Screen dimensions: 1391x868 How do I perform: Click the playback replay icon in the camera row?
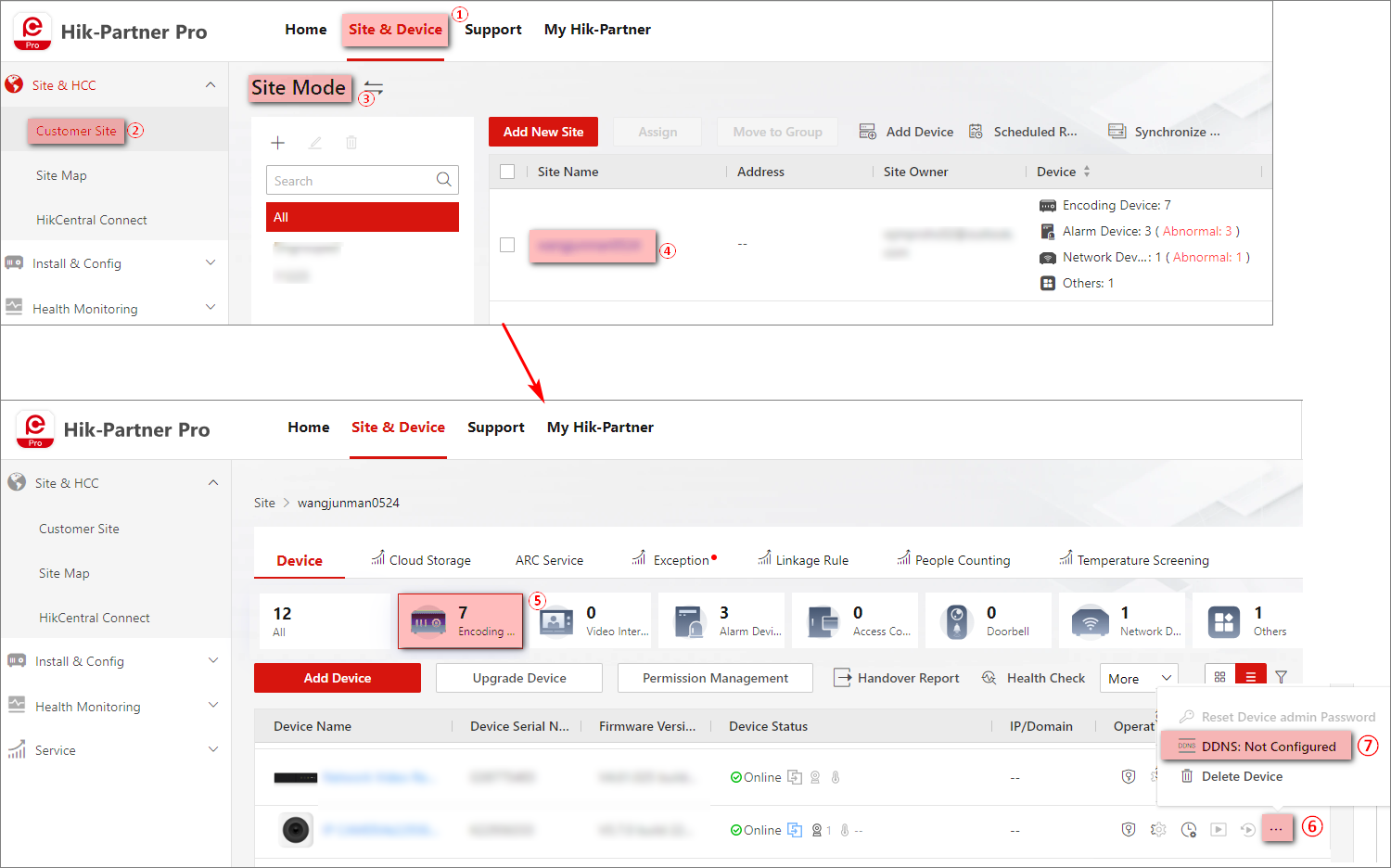(1248, 829)
